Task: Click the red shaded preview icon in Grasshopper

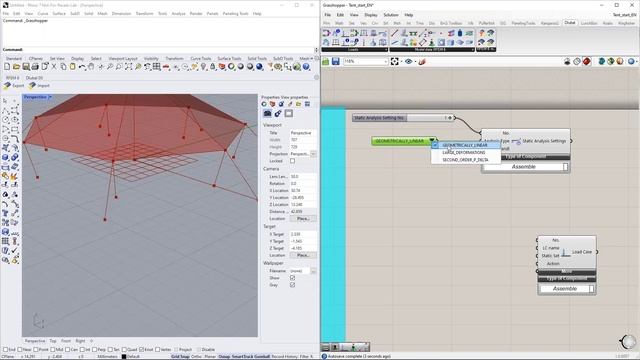Action: point(587,62)
